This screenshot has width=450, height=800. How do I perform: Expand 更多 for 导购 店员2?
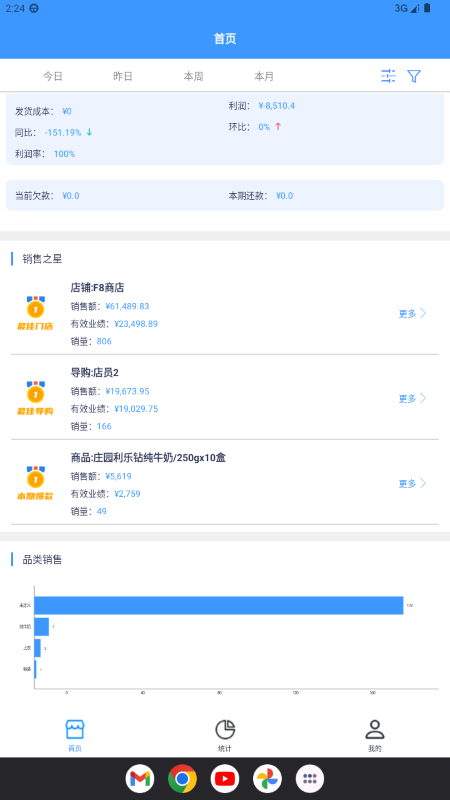click(x=412, y=398)
